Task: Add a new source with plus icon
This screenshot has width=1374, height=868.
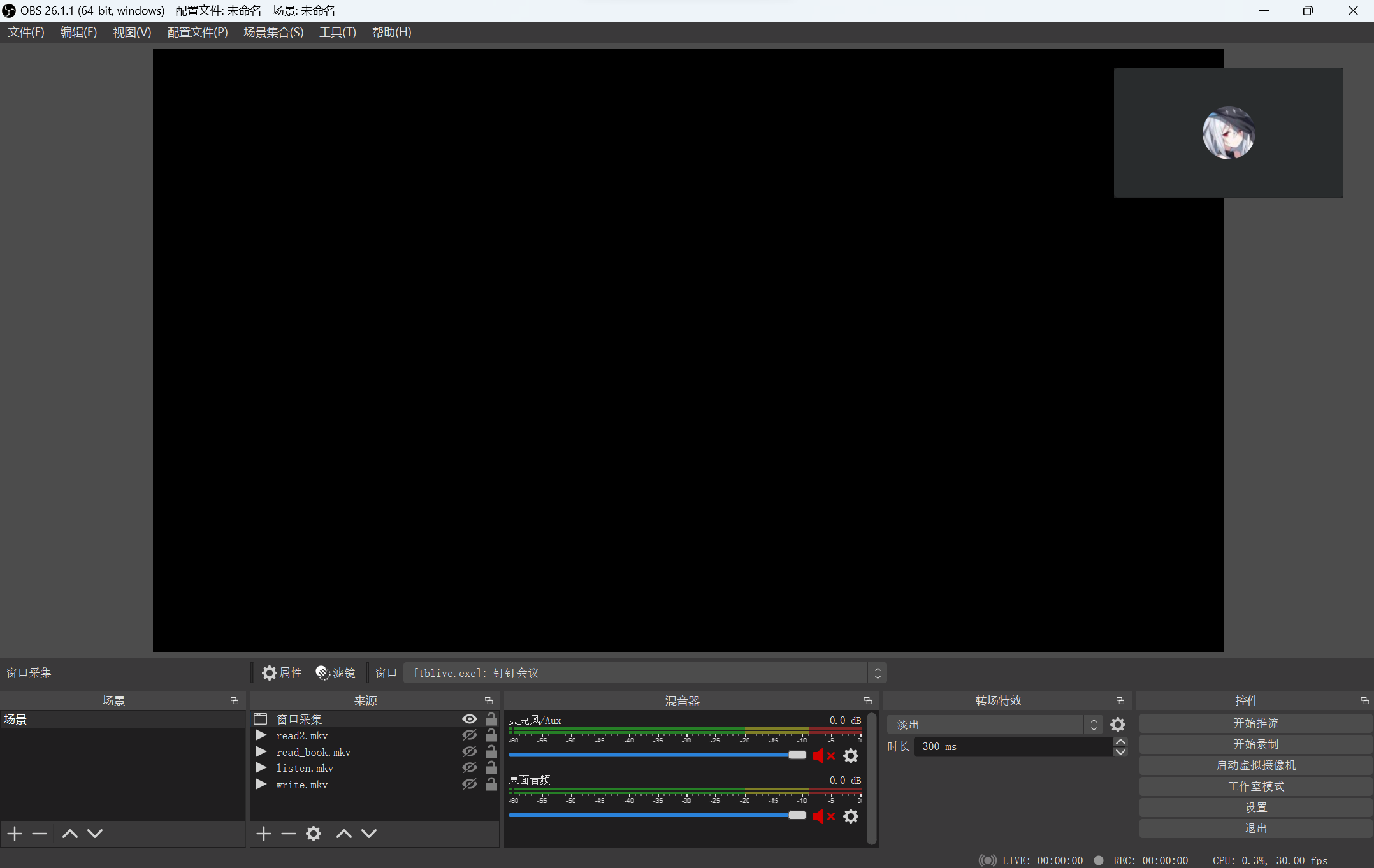Action: [264, 834]
